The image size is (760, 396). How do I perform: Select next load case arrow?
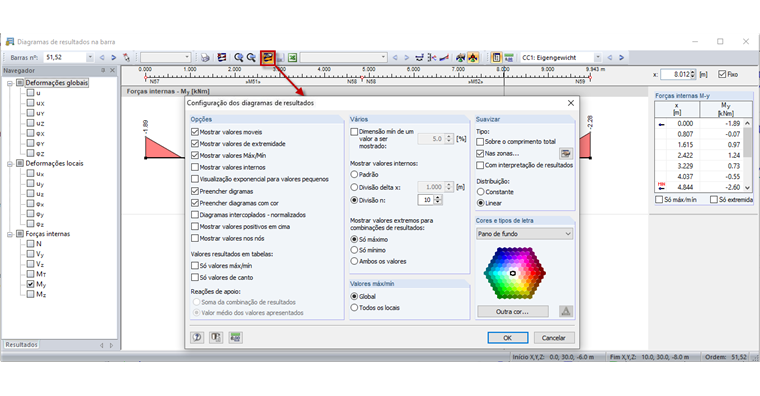coord(621,58)
